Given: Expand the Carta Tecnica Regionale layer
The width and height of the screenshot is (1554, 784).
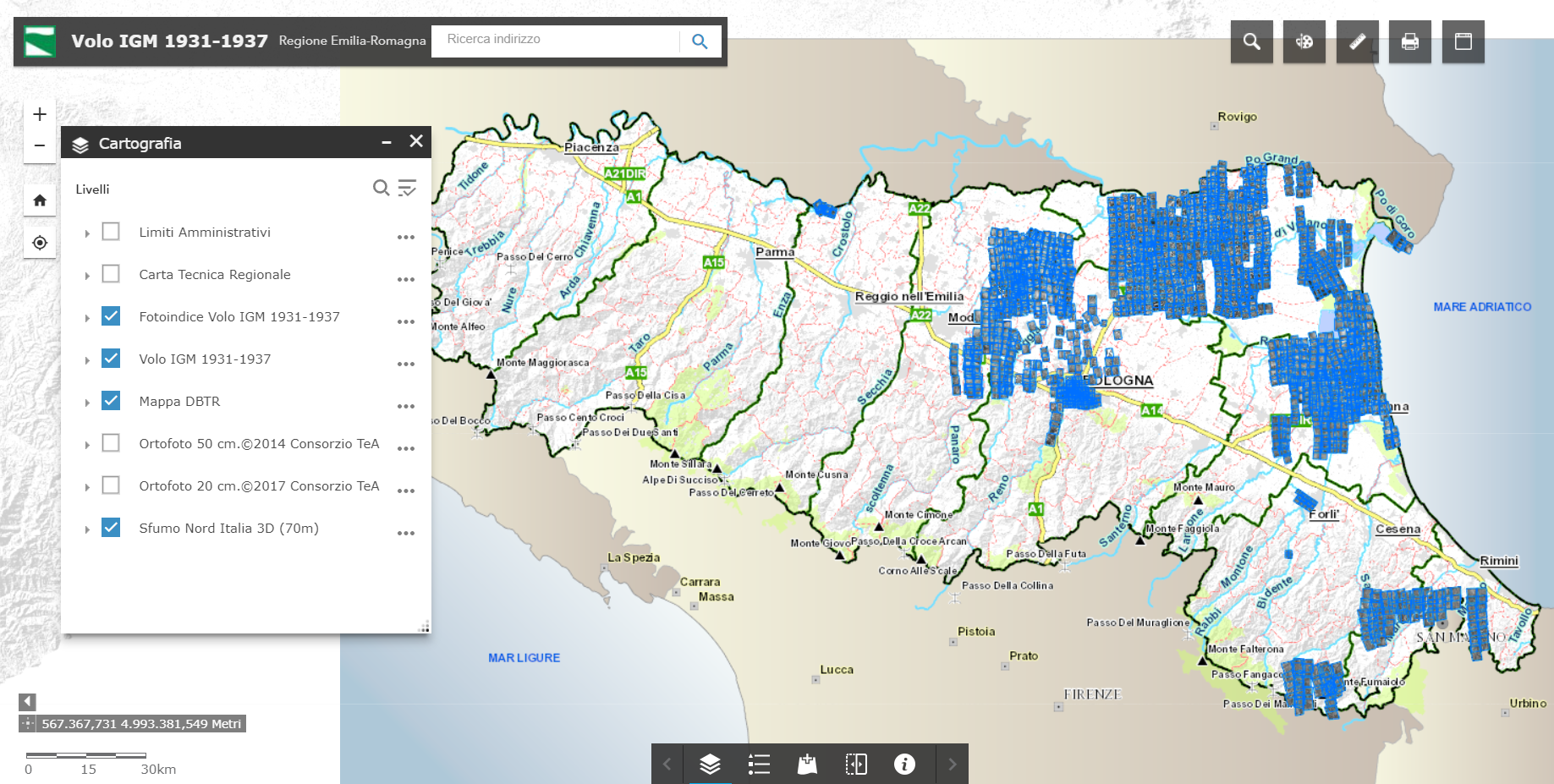Looking at the screenshot, I should pos(87,276).
